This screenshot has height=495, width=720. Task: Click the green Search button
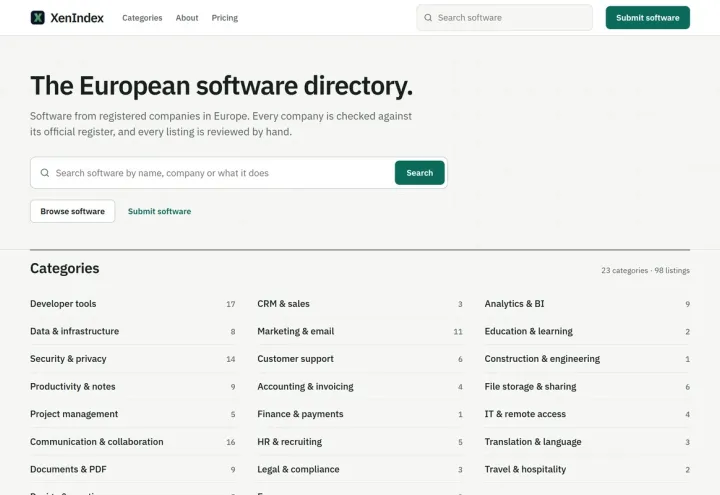point(419,173)
